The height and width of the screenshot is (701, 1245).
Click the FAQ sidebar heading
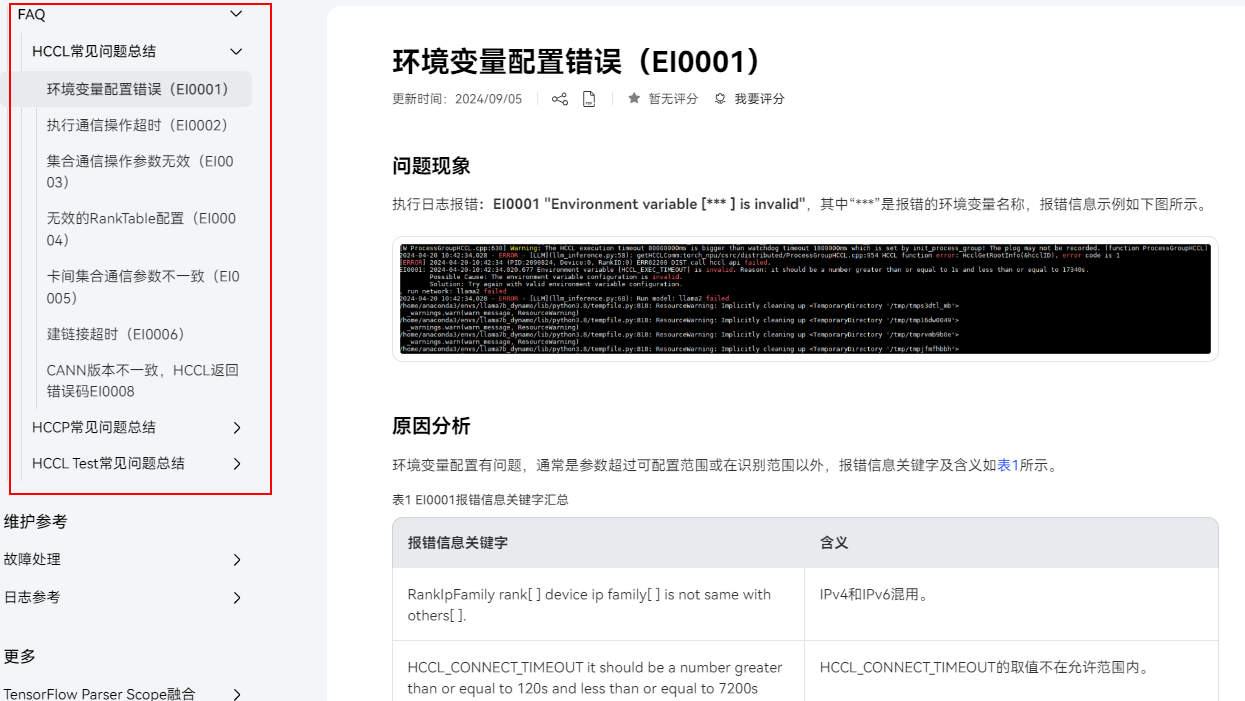tap(32, 14)
